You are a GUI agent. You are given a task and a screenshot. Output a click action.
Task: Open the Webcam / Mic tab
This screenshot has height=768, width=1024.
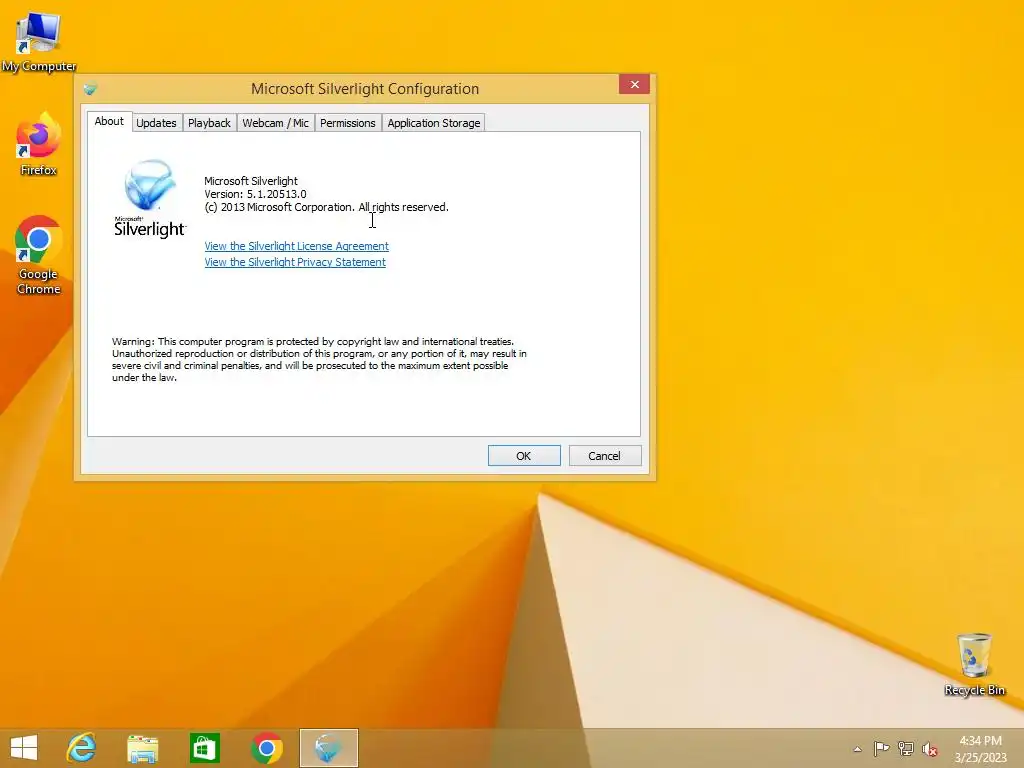click(275, 123)
